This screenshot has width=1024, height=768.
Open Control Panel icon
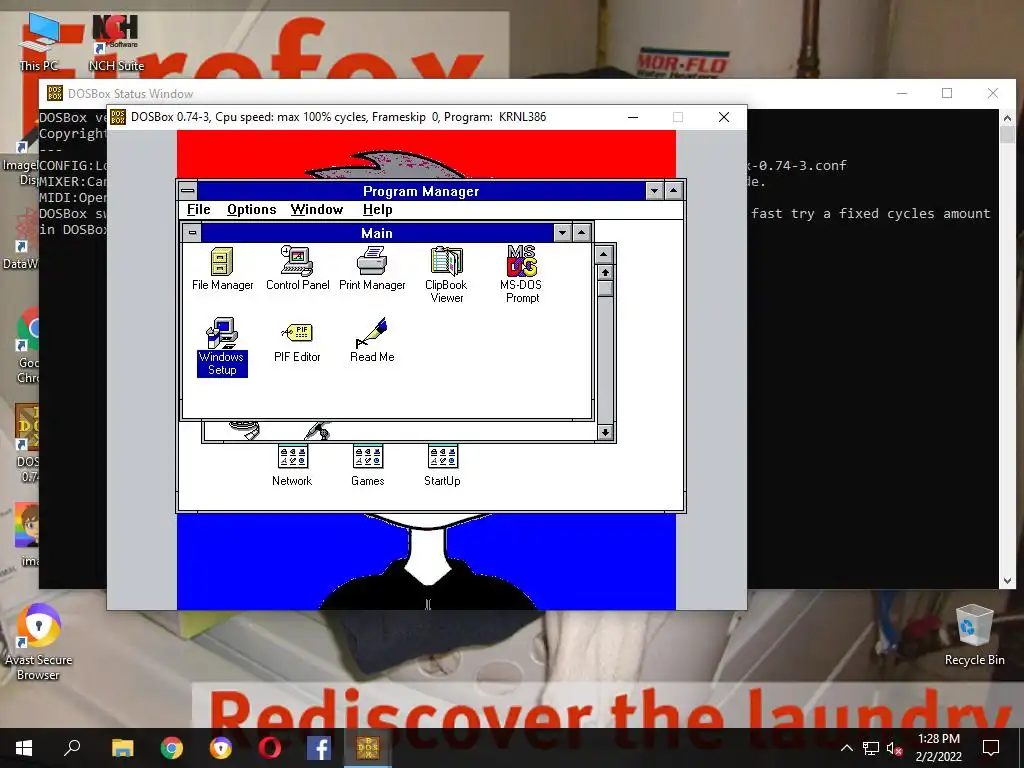297,268
